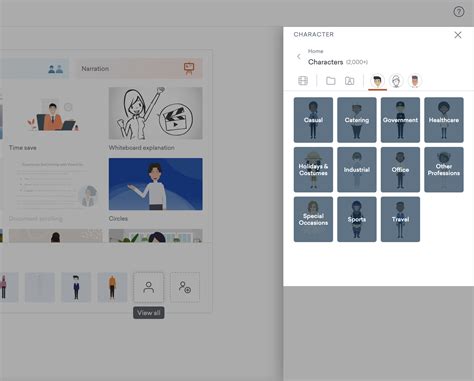Screen dimensions: 474x381
Task: Open the plain folder icon tab
Action: pyautogui.click(x=331, y=81)
